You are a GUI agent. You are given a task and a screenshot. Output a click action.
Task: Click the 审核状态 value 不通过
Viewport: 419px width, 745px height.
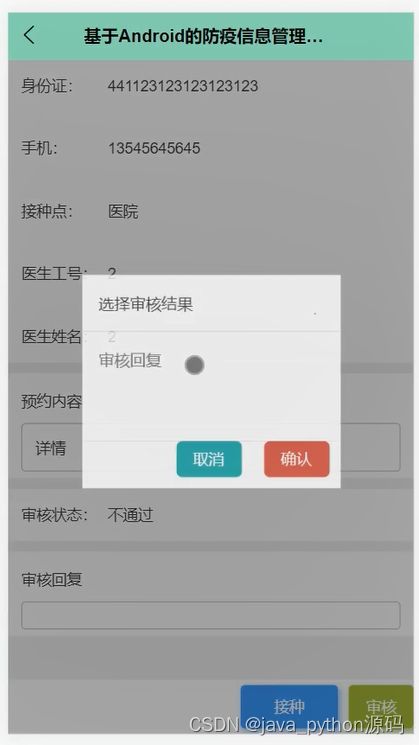coord(130,515)
